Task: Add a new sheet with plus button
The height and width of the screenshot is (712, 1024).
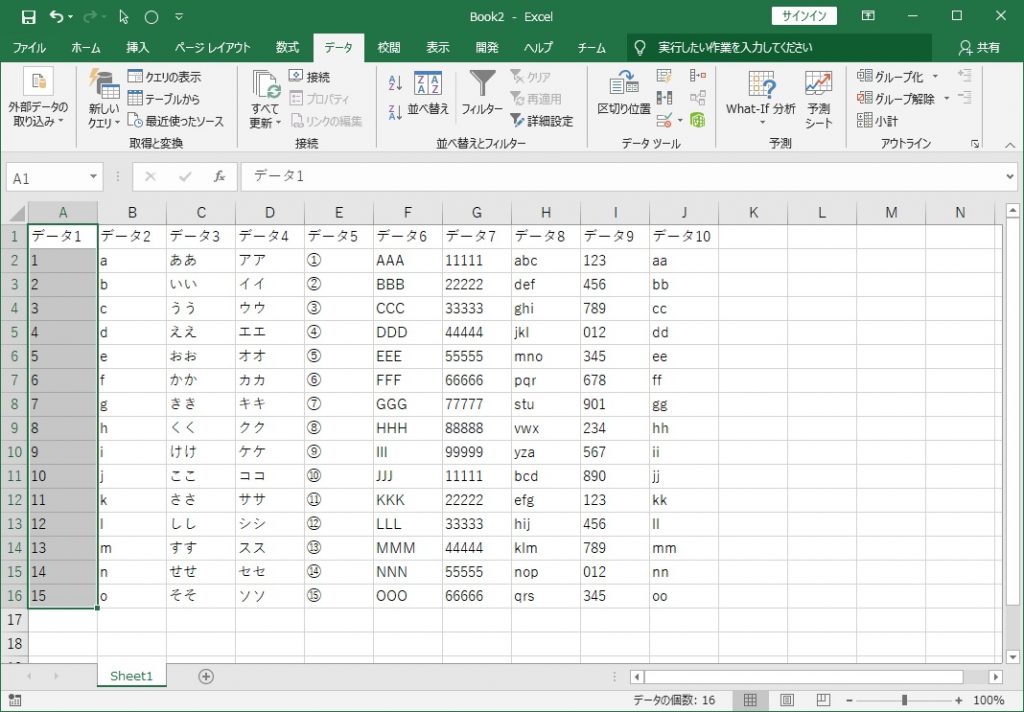Action: click(x=206, y=677)
